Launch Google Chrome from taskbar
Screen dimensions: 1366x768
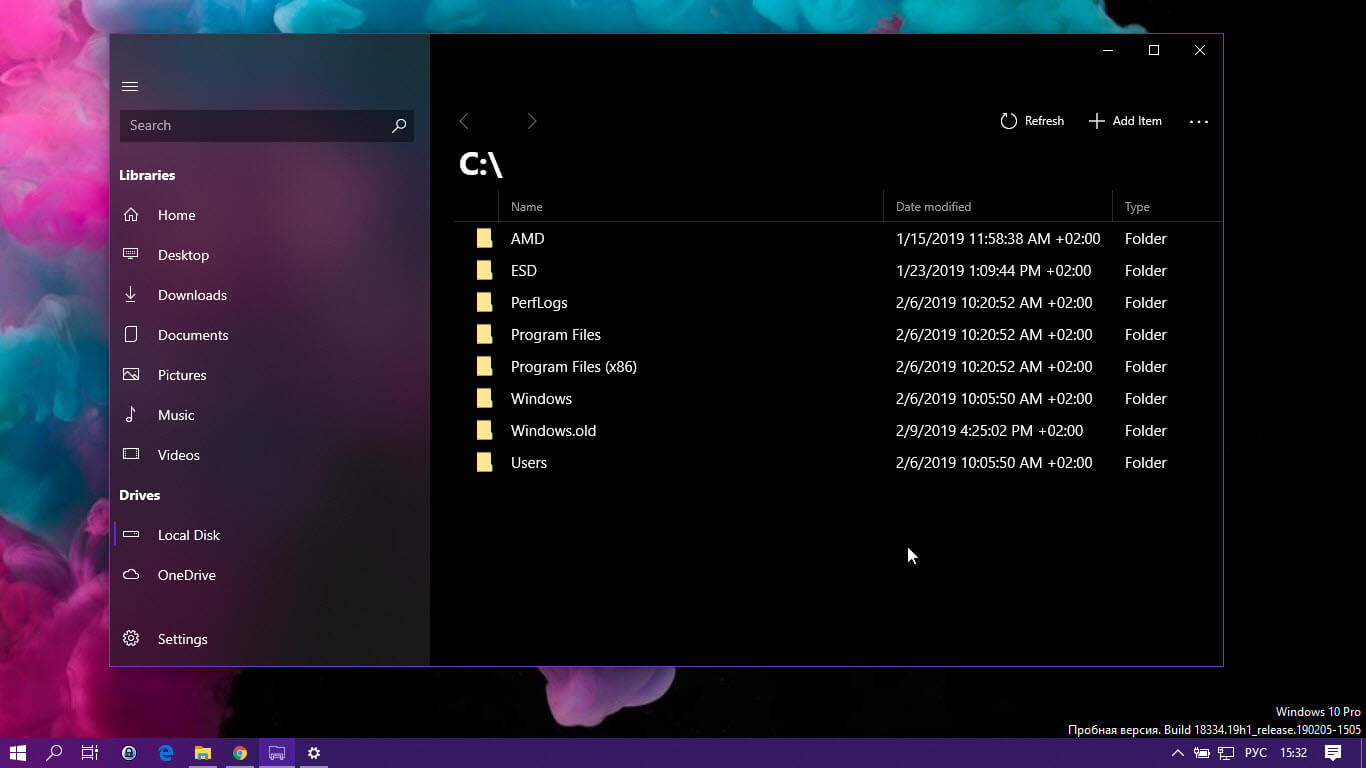click(240, 753)
